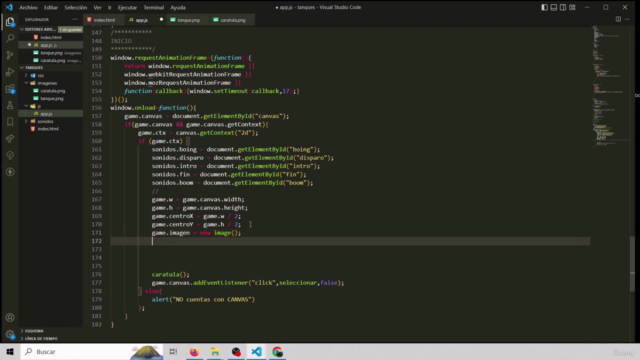Open Task View on taskbar
The width and height of the screenshot is (640, 360).
tap(173, 351)
